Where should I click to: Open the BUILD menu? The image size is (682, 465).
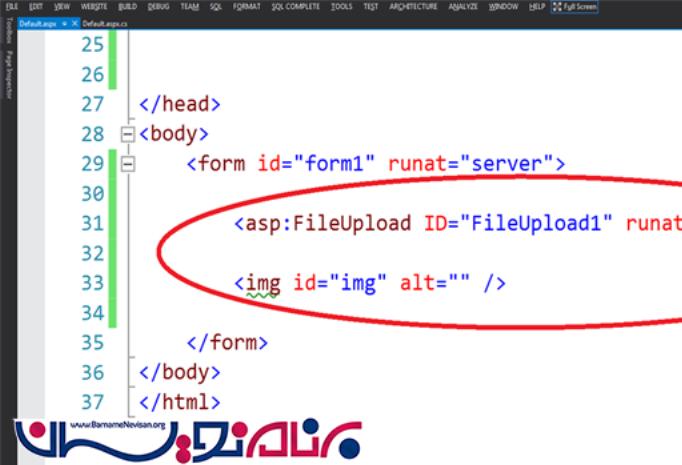pos(127,7)
